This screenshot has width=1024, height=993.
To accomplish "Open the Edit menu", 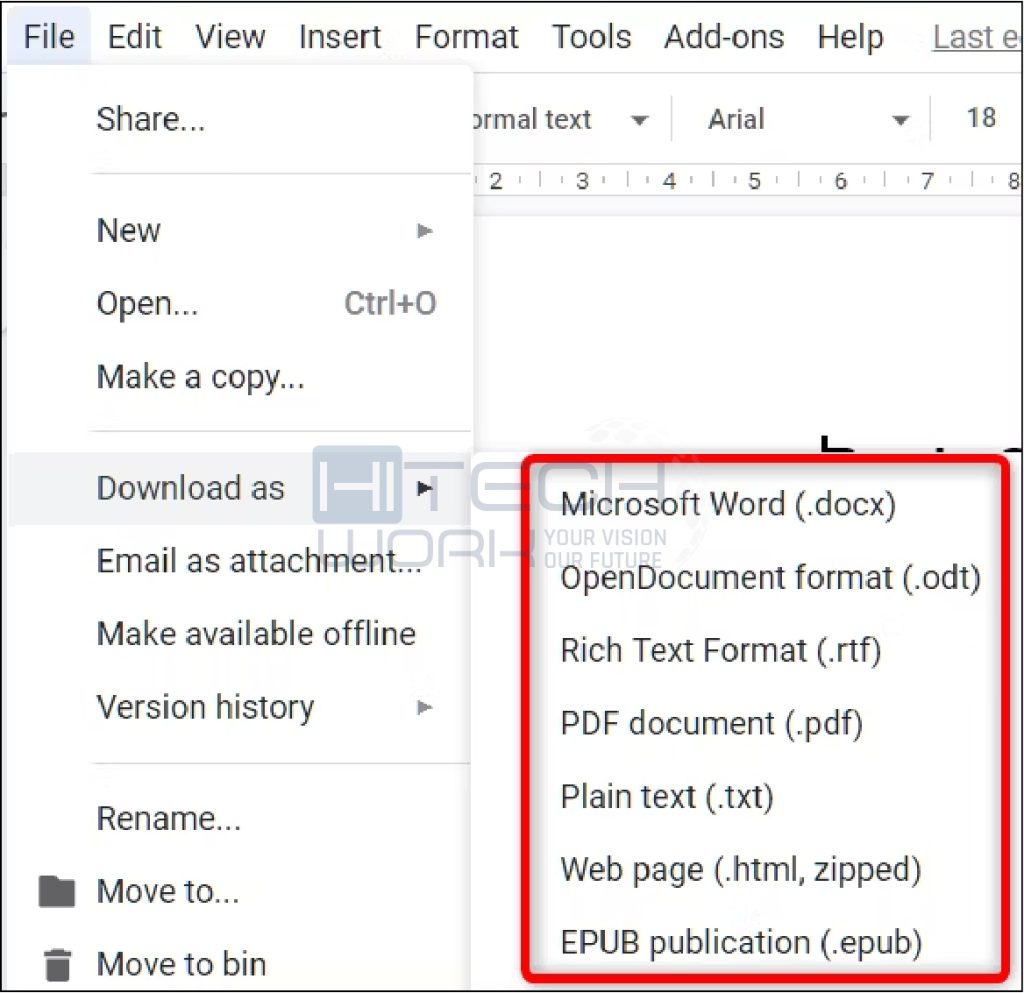I will tap(135, 37).
